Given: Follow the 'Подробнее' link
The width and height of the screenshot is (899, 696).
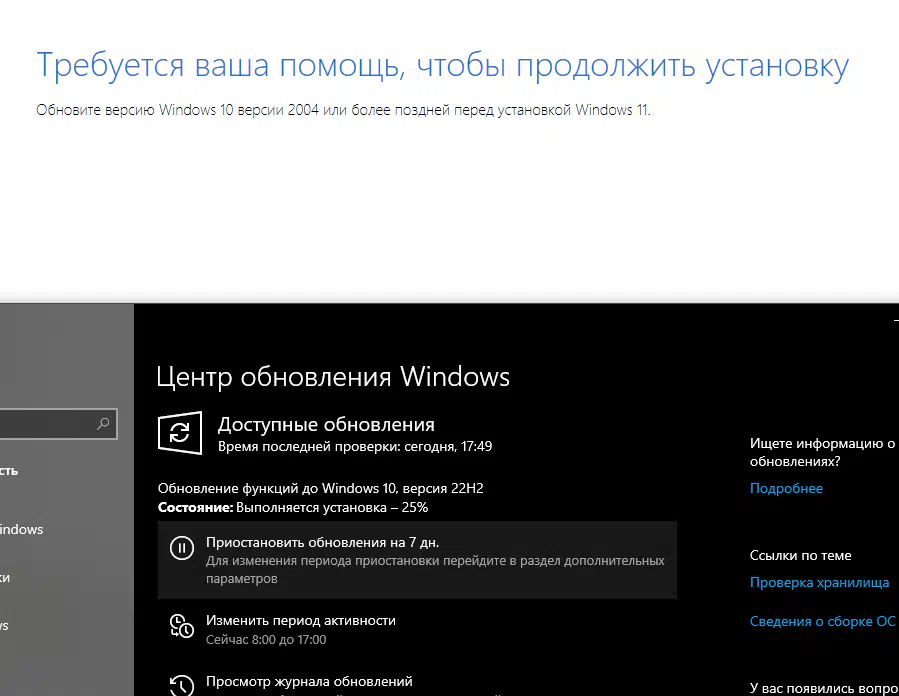Looking at the screenshot, I should [x=786, y=488].
